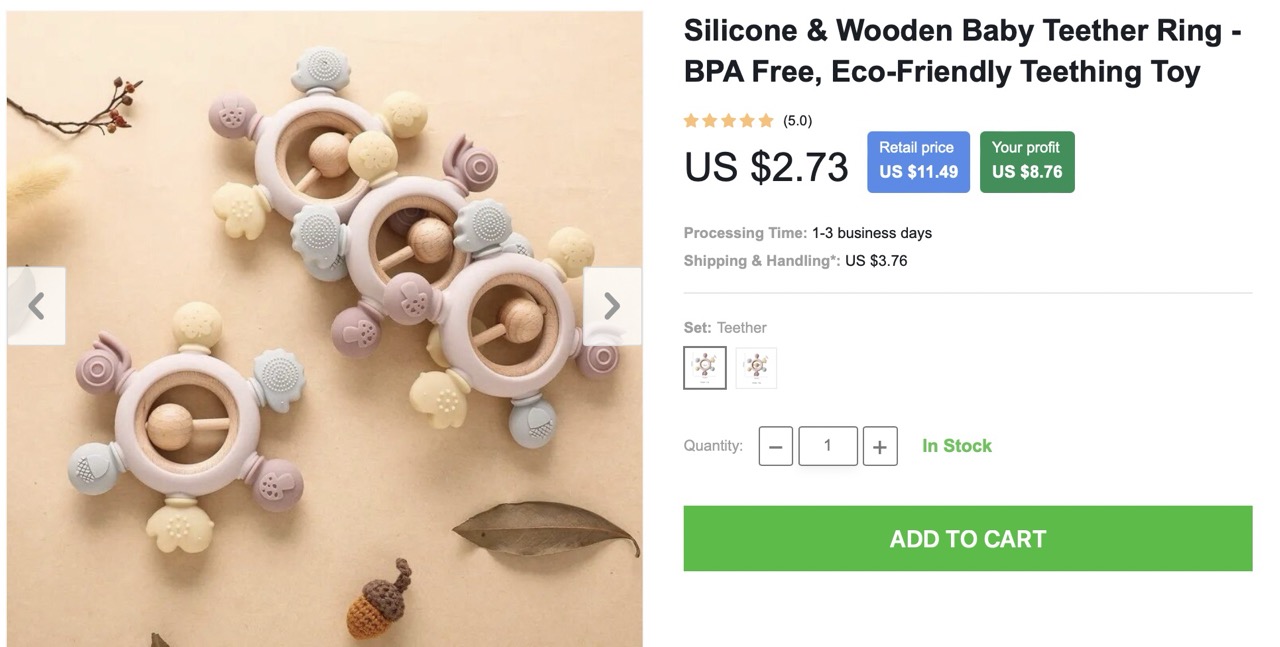Select the first Teether set thumbnail

pyautogui.click(x=705, y=368)
